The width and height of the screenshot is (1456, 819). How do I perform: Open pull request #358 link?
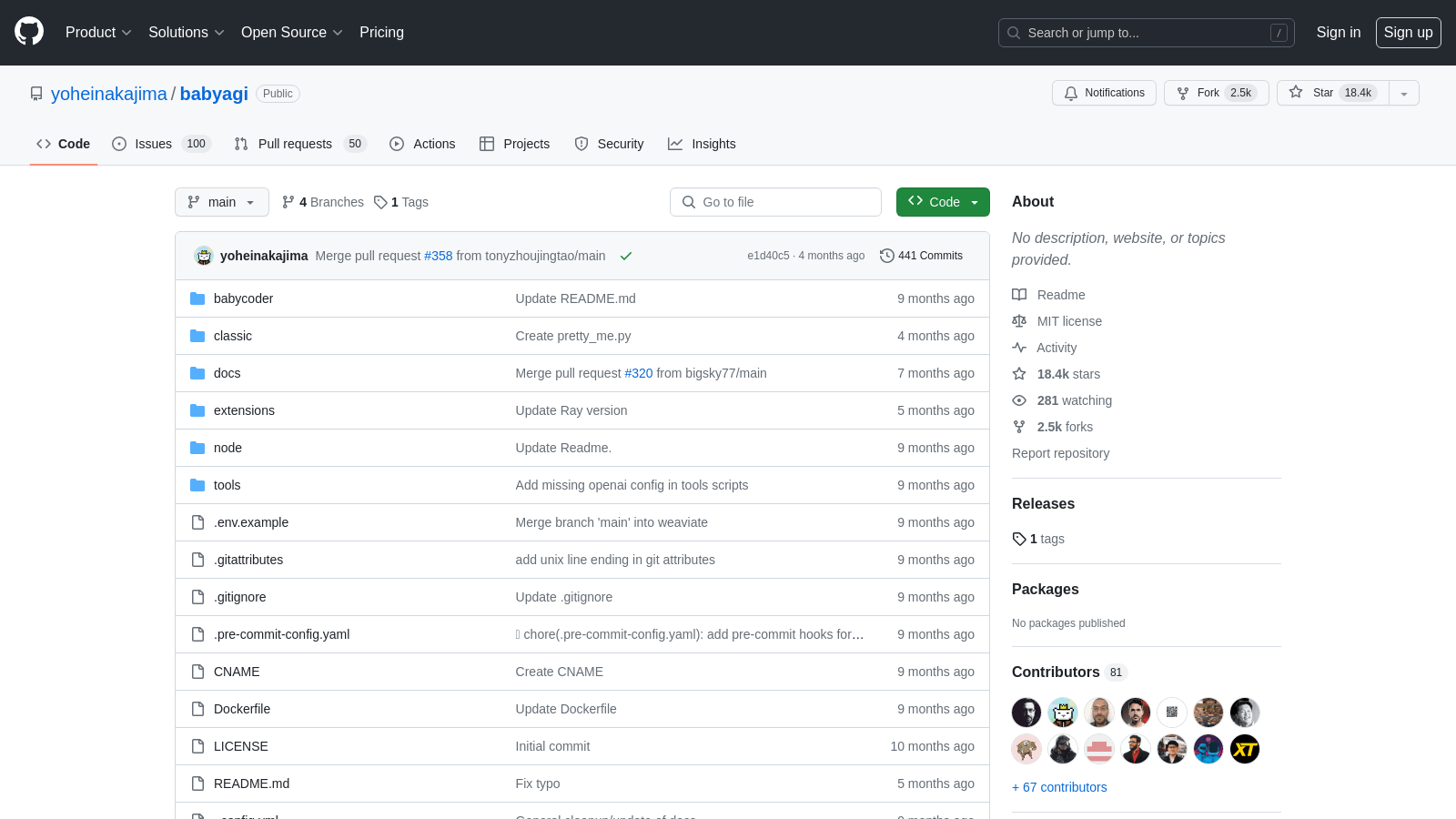pos(439,256)
